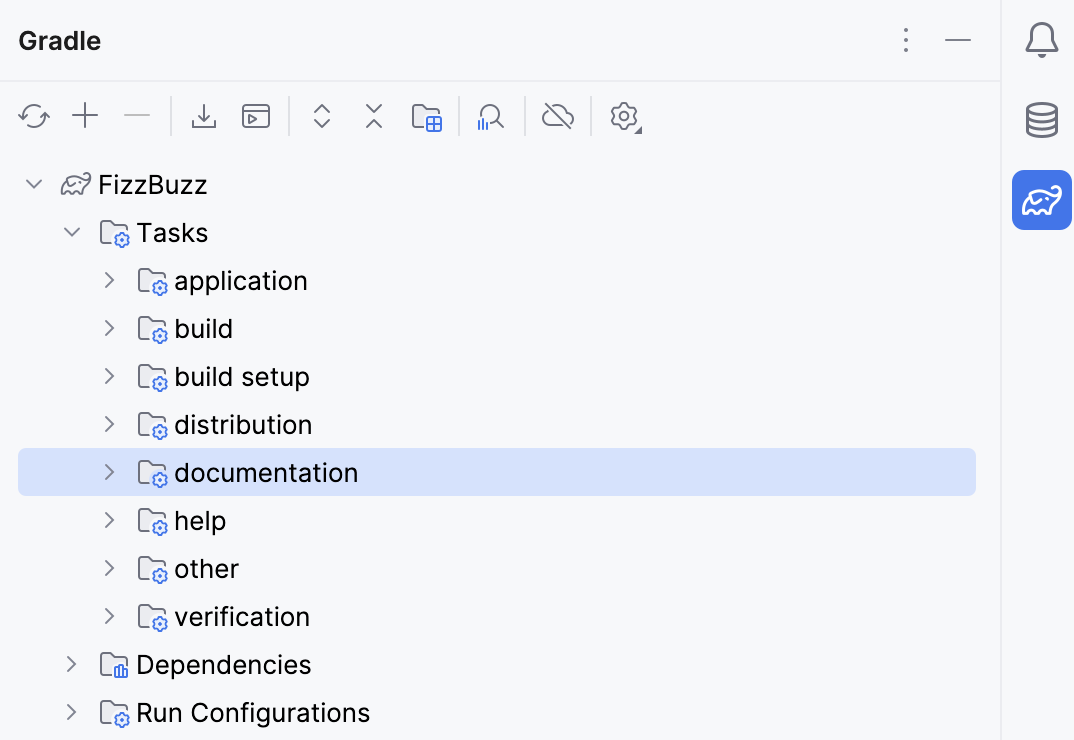The height and width of the screenshot is (740, 1074).
Task: Link a new Gradle project
Action: click(x=85, y=116)
